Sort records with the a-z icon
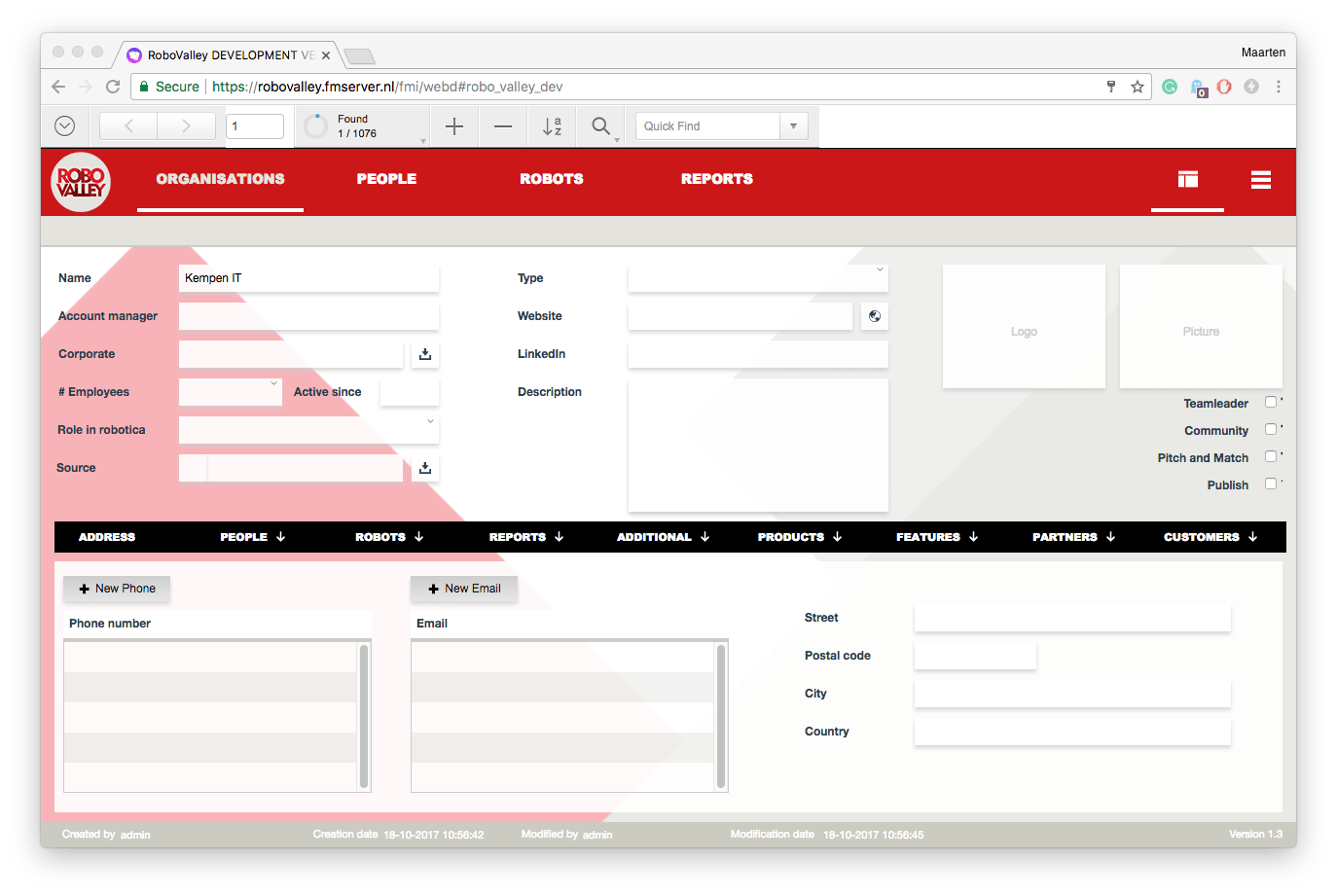This screenshot has width=1337, height=896. coord(552,126)
